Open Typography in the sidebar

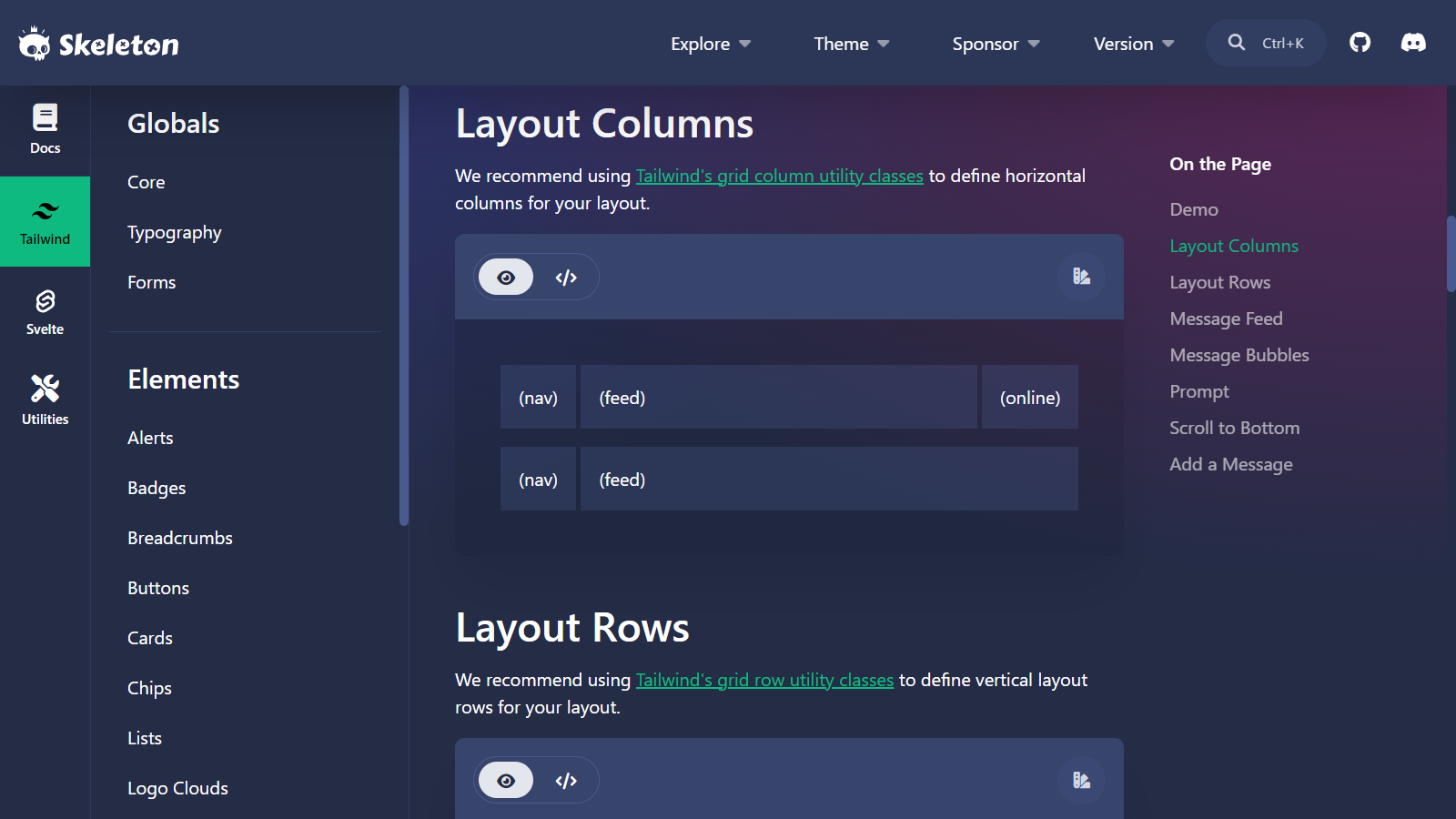175,232
